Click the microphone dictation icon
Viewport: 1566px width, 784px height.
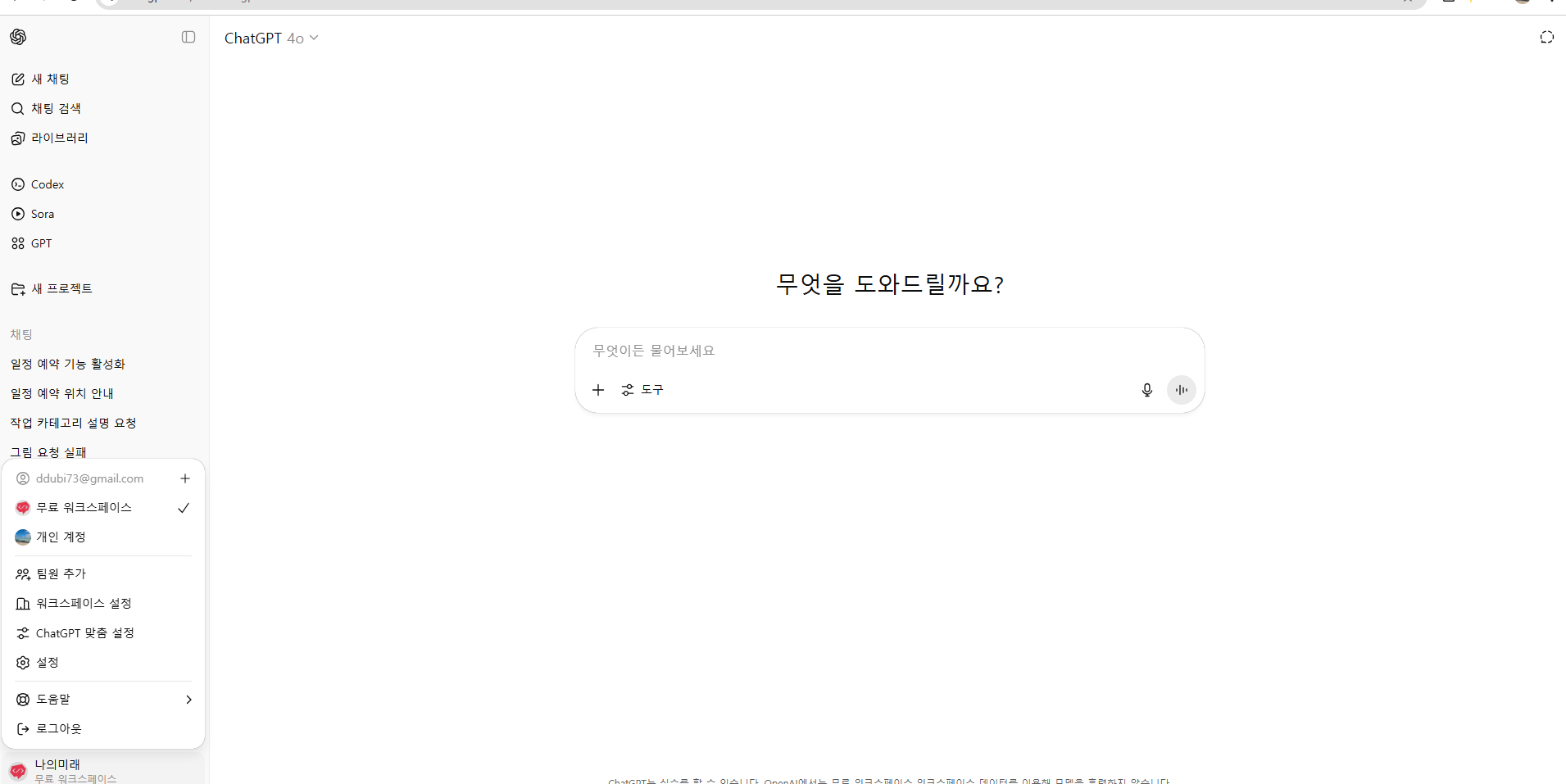pyautogui.click(x=1147, y=390)
